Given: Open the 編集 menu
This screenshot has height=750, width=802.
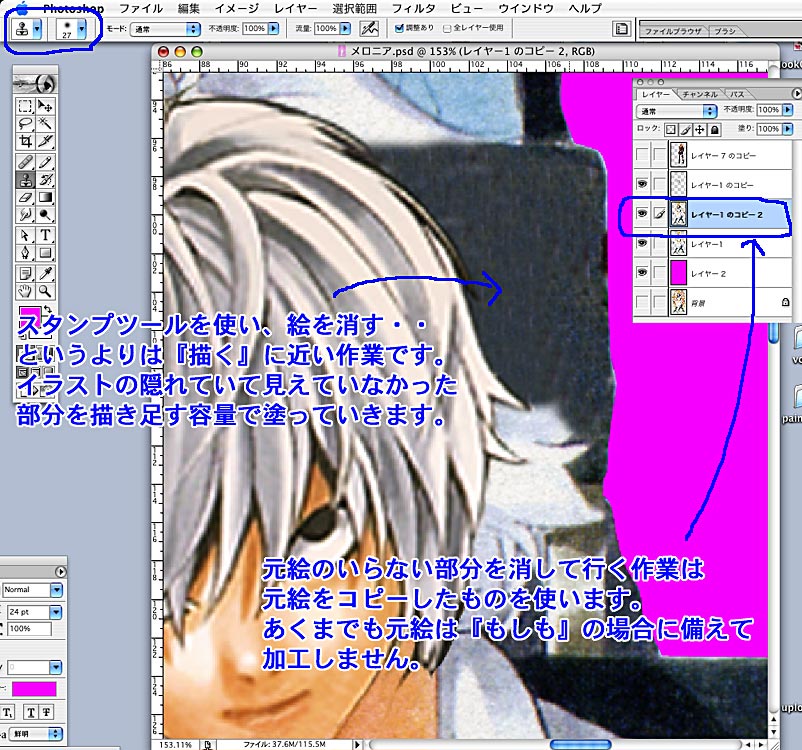Looking at the screenshot, I should 188,9.
